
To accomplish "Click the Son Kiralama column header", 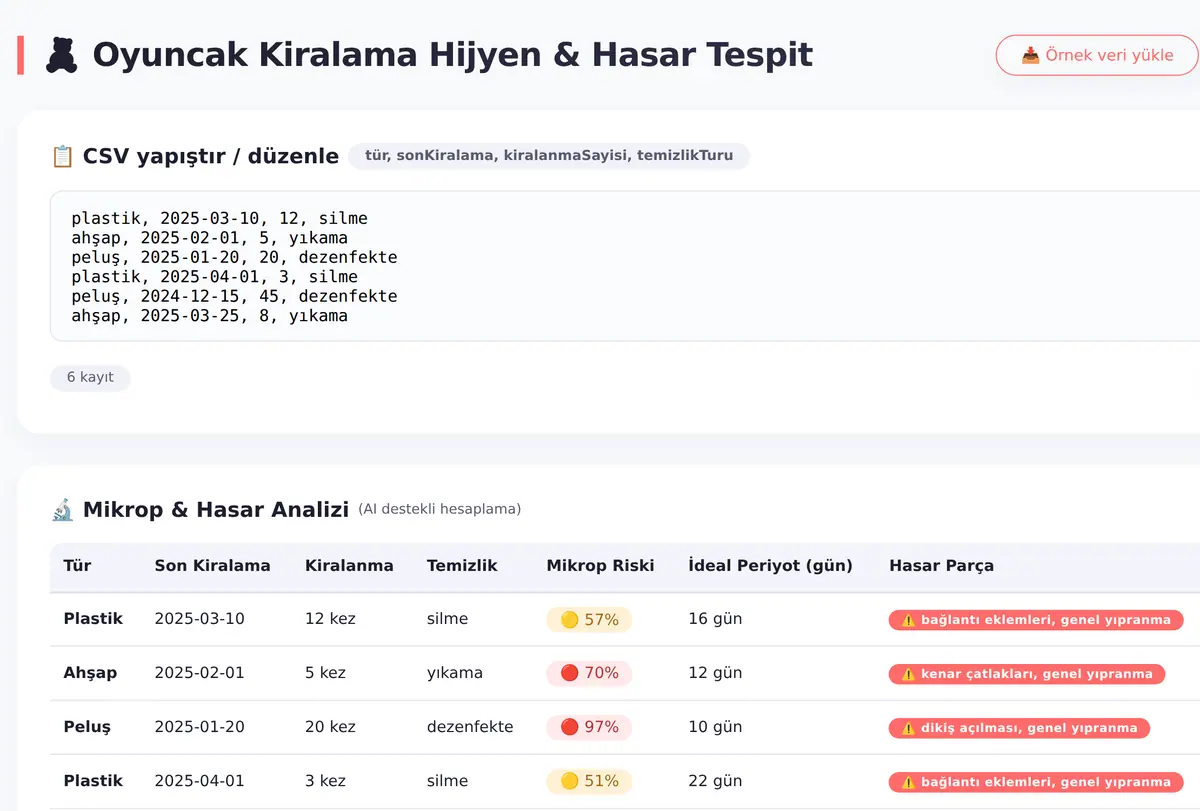I will [x=212, y=566].
